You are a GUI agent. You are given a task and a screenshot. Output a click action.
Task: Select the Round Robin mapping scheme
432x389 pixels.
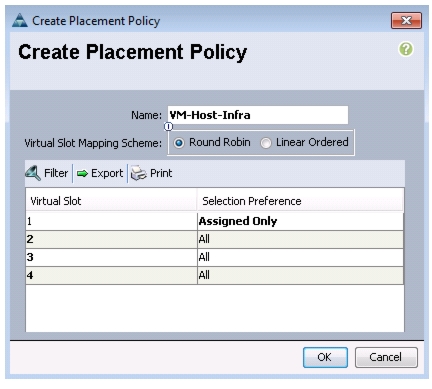coord(179,143)
